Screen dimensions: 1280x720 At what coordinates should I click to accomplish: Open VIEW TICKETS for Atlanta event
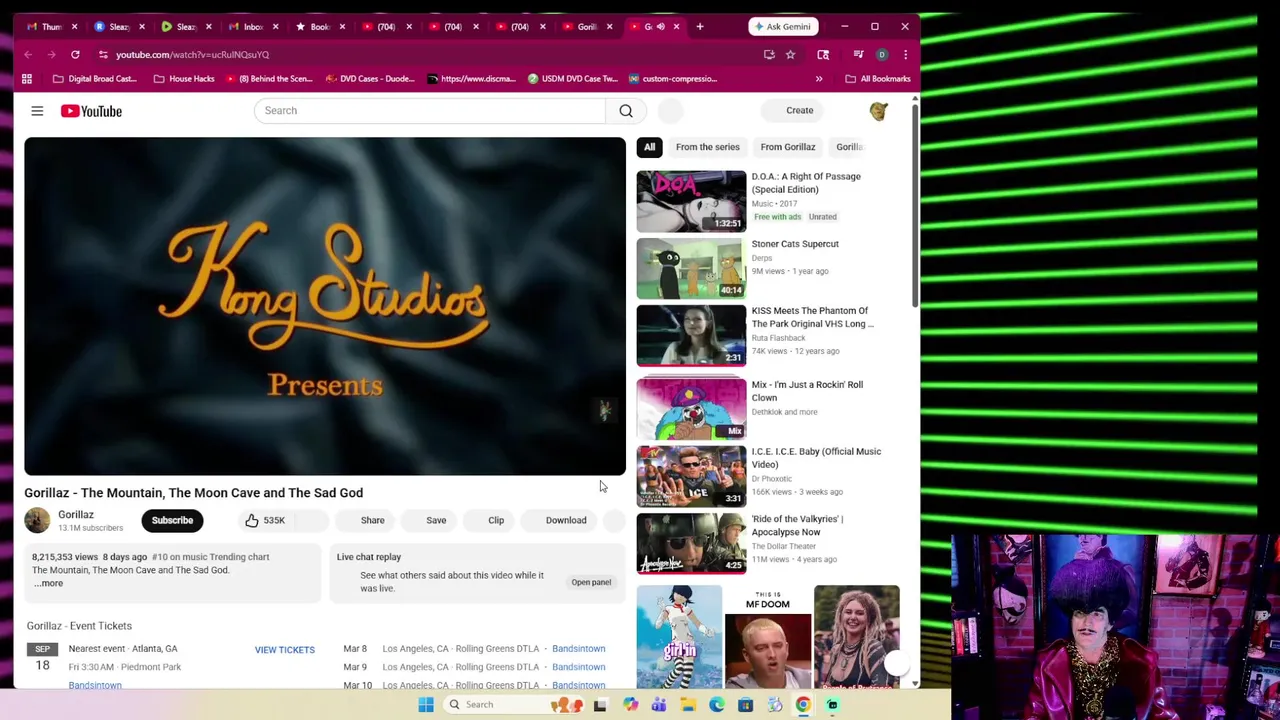tap(284, 650)
